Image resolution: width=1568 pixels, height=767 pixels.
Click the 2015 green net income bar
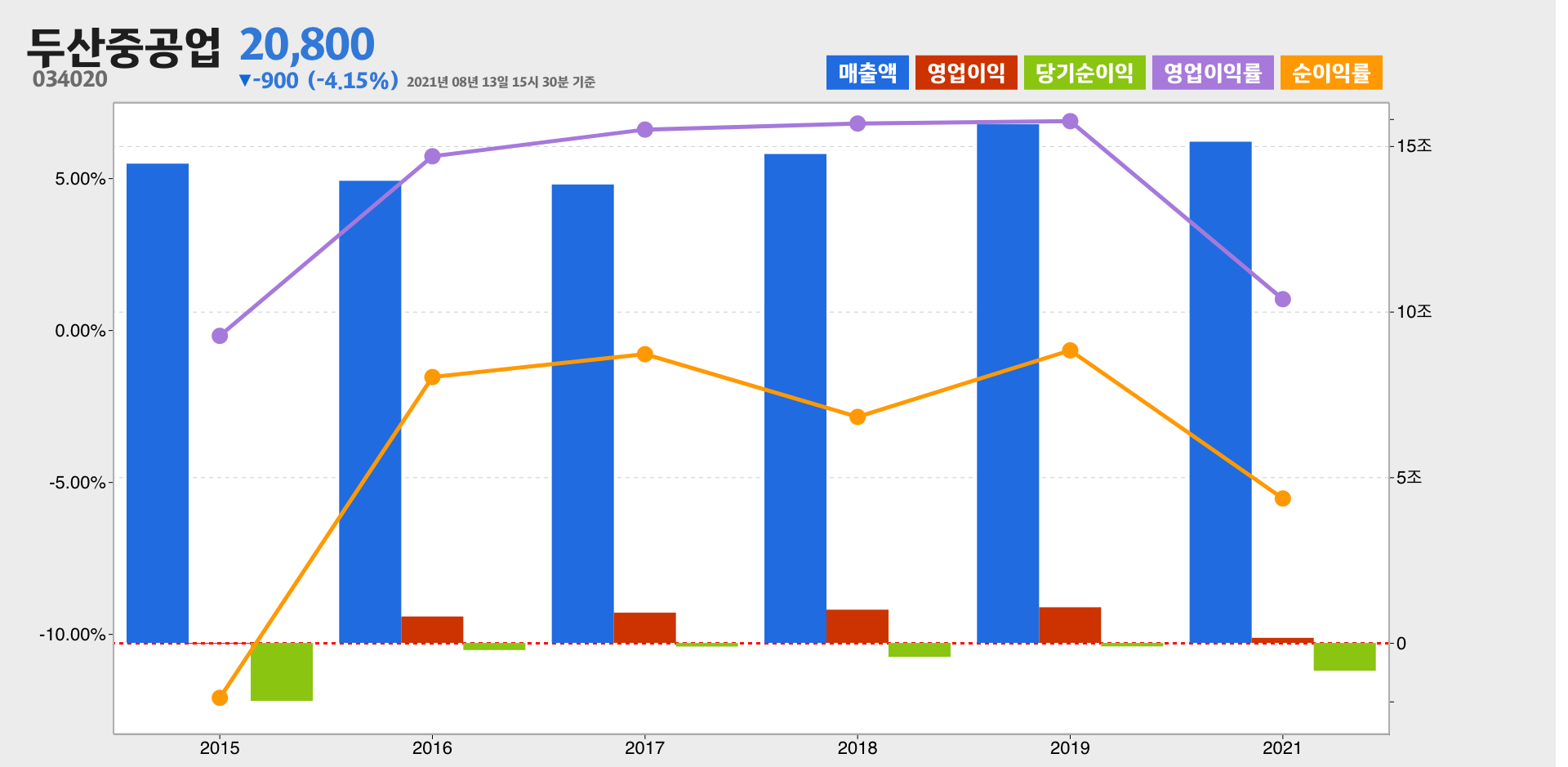[282, 671]
